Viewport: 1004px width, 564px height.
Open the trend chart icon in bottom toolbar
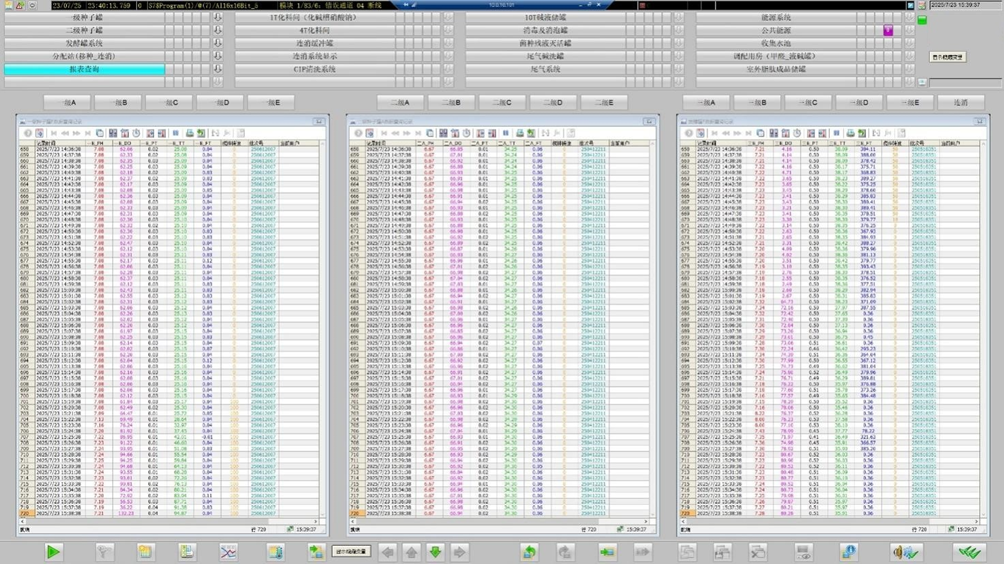(229, 552)
